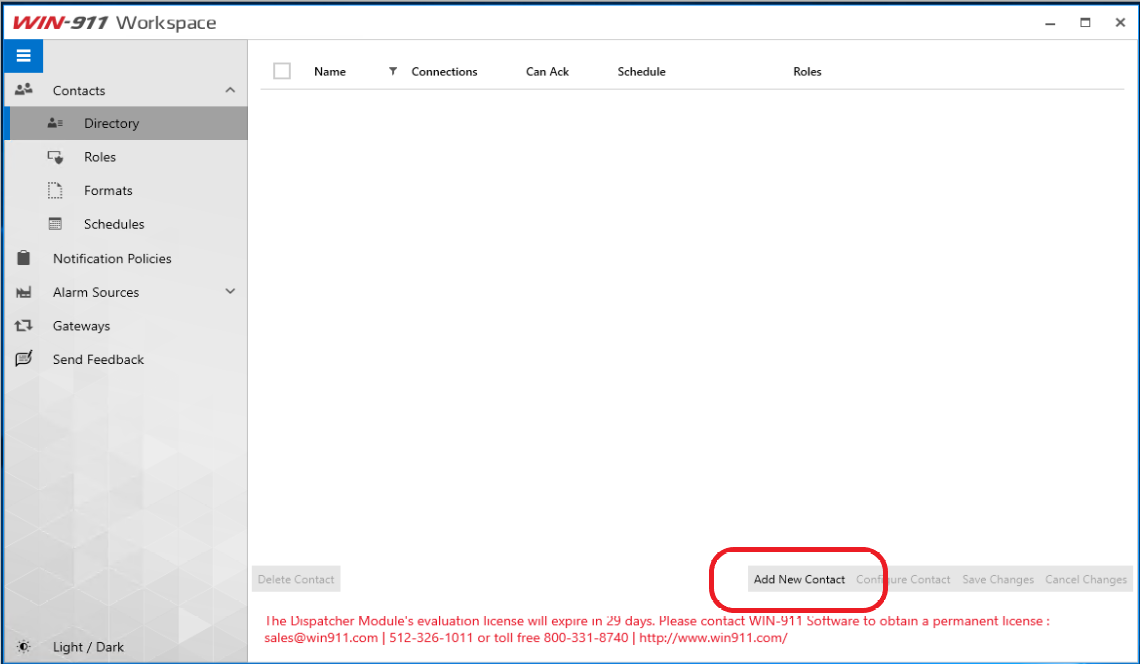This screenshot has height=664, width=1140.
Task: Click the Gateways arrows icon
Action: pos(24,326)
